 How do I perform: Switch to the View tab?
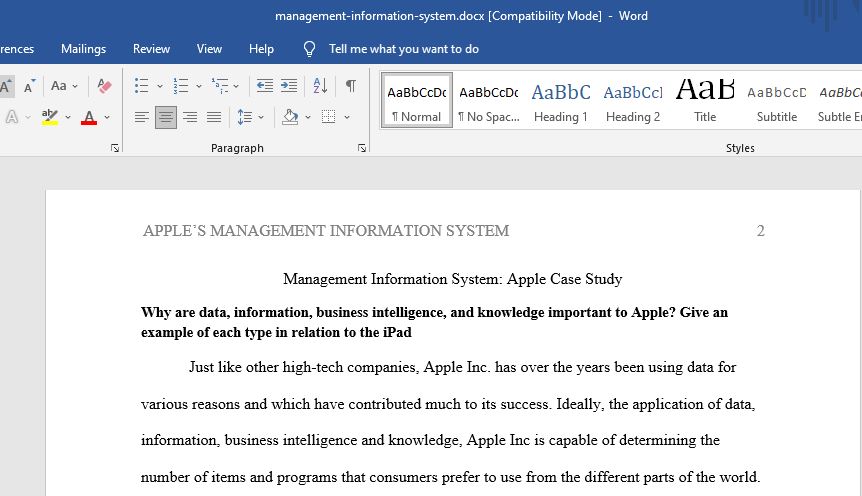[x=209, y=49]
